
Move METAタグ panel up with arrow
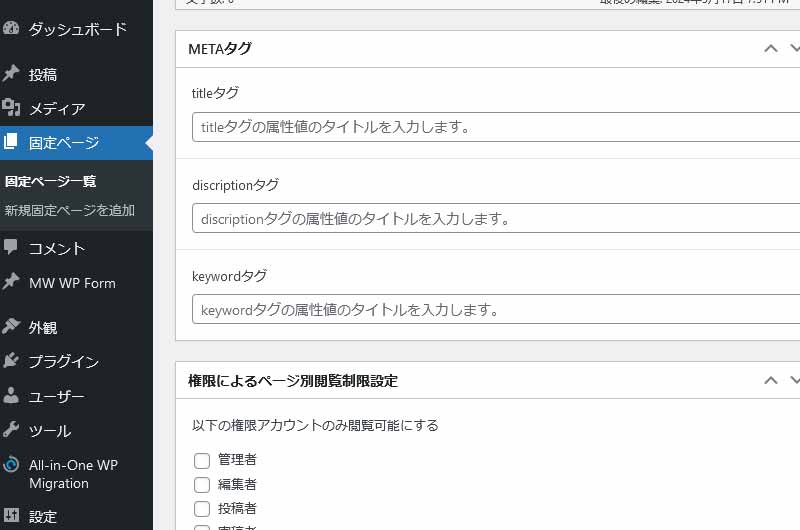pyautogui.click(x=771, y=48)
